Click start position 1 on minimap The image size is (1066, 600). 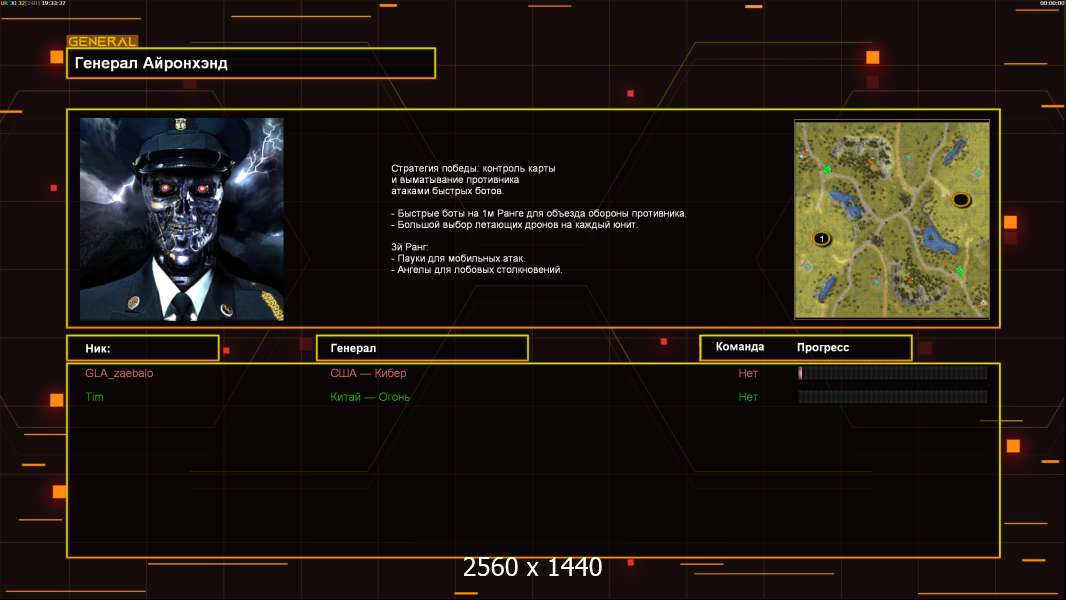click(821, 239)
